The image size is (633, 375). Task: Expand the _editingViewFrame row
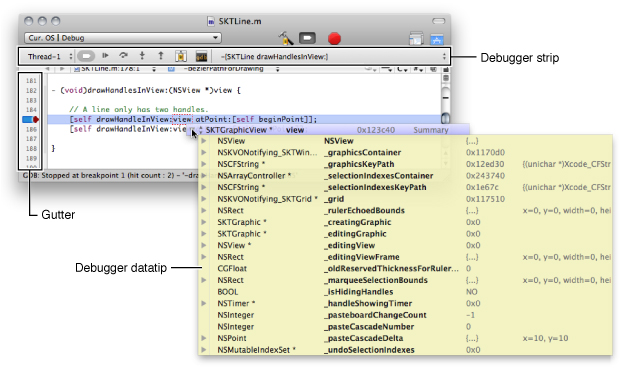(x=204, y=257)
